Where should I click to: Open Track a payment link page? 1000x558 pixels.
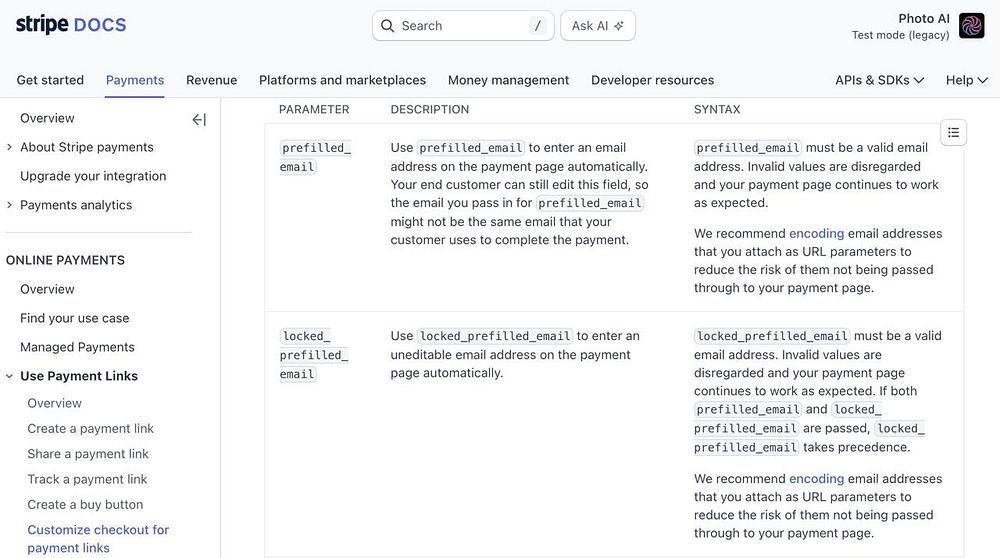point(87,479)
